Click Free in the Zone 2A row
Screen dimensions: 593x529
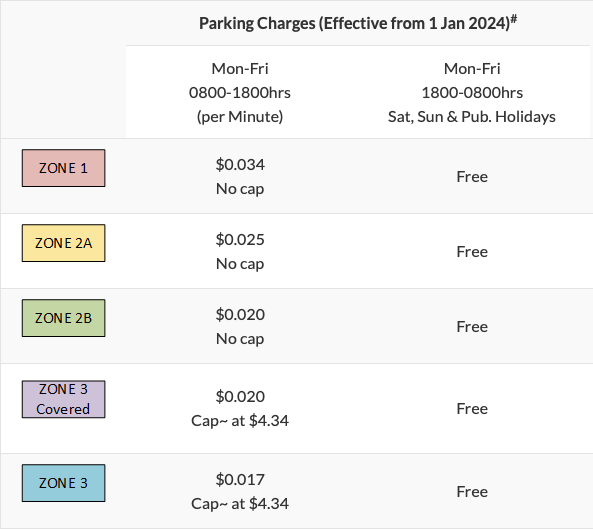pos(472,251)
